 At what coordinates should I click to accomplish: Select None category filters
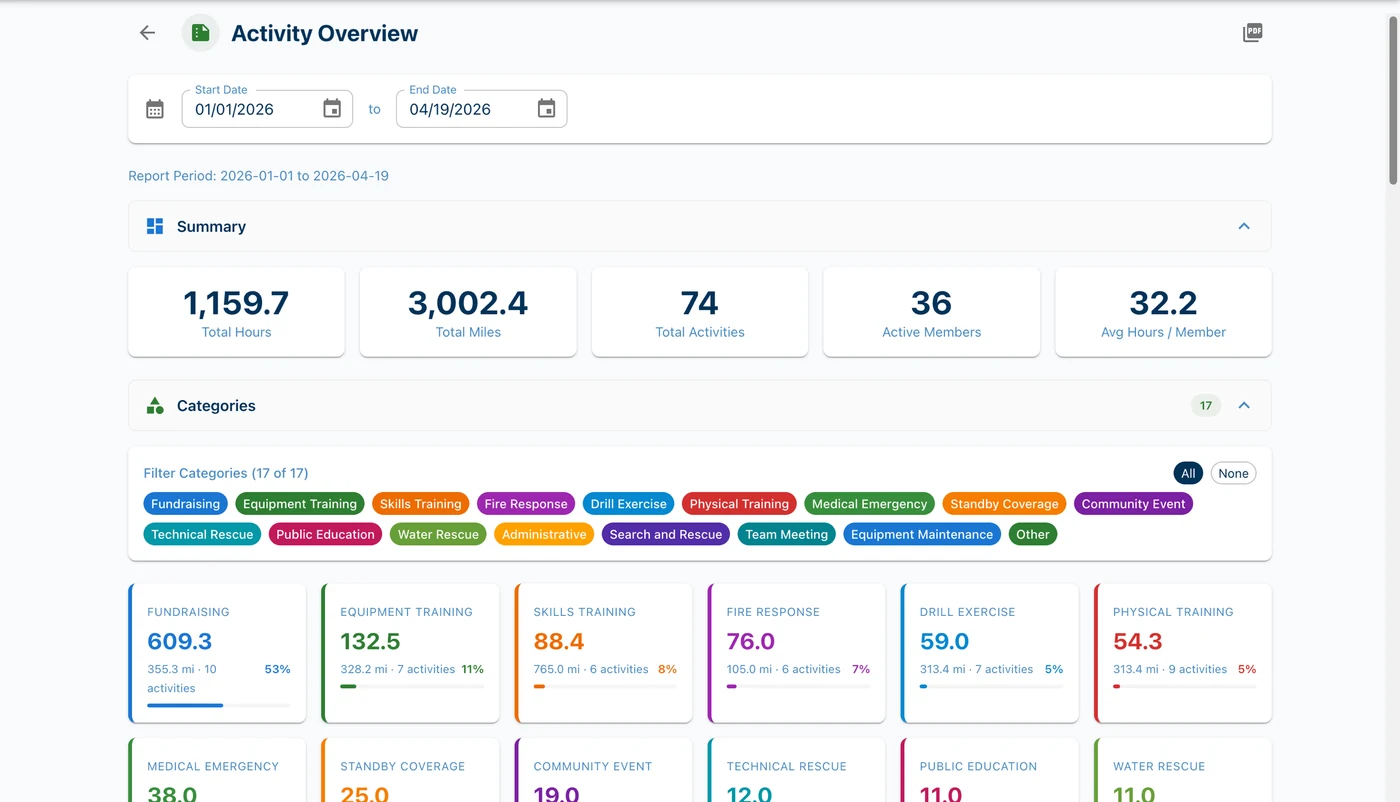(1233, 473)
